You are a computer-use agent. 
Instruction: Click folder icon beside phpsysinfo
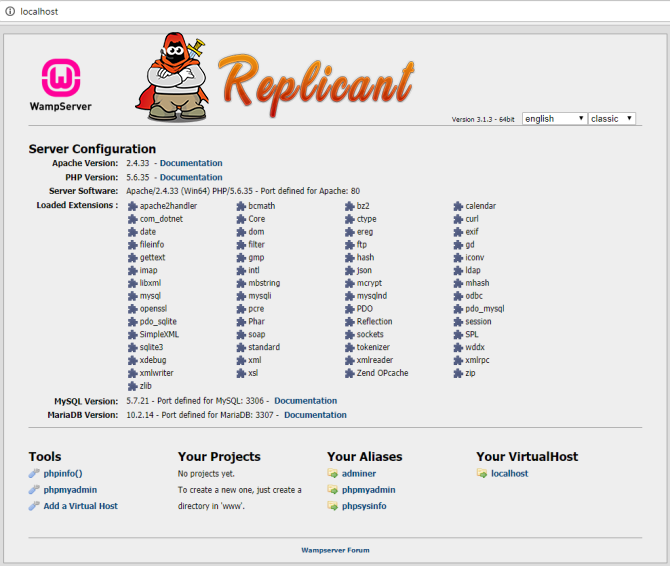point(332,506)
